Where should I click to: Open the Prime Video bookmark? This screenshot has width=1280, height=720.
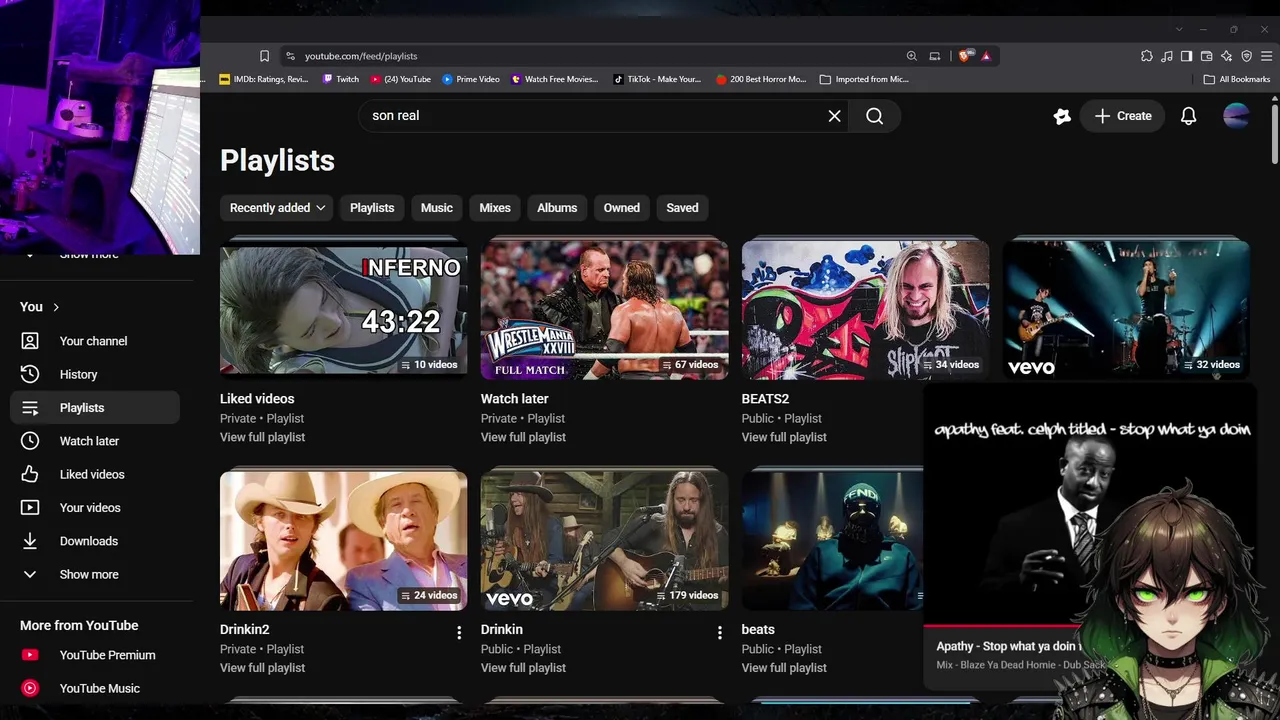[471, 79]
